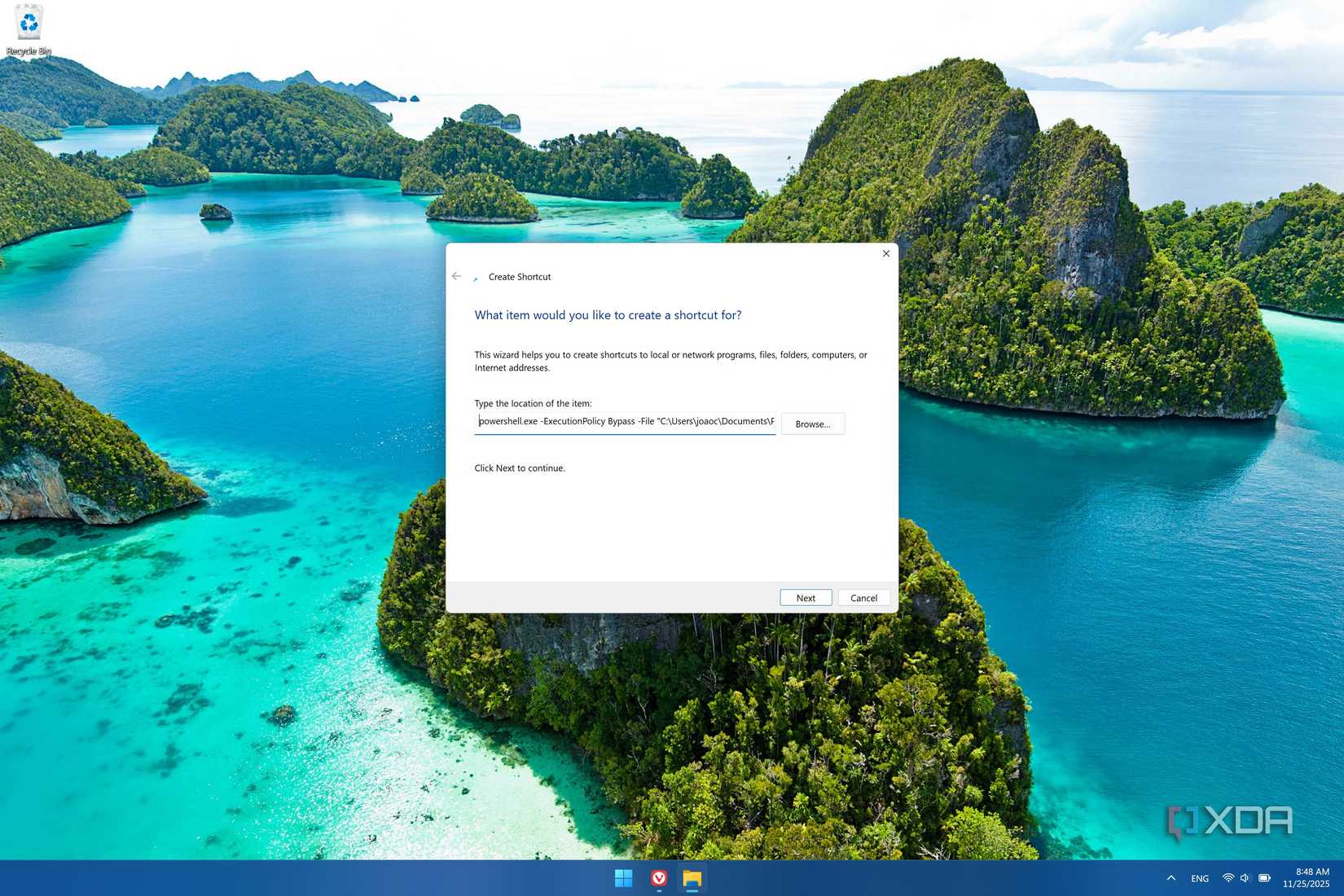The width and height of the screenshot is (1344, 896).
Task: Click the Create Shortcut wizard icon in the title bar
Action: 477,277
